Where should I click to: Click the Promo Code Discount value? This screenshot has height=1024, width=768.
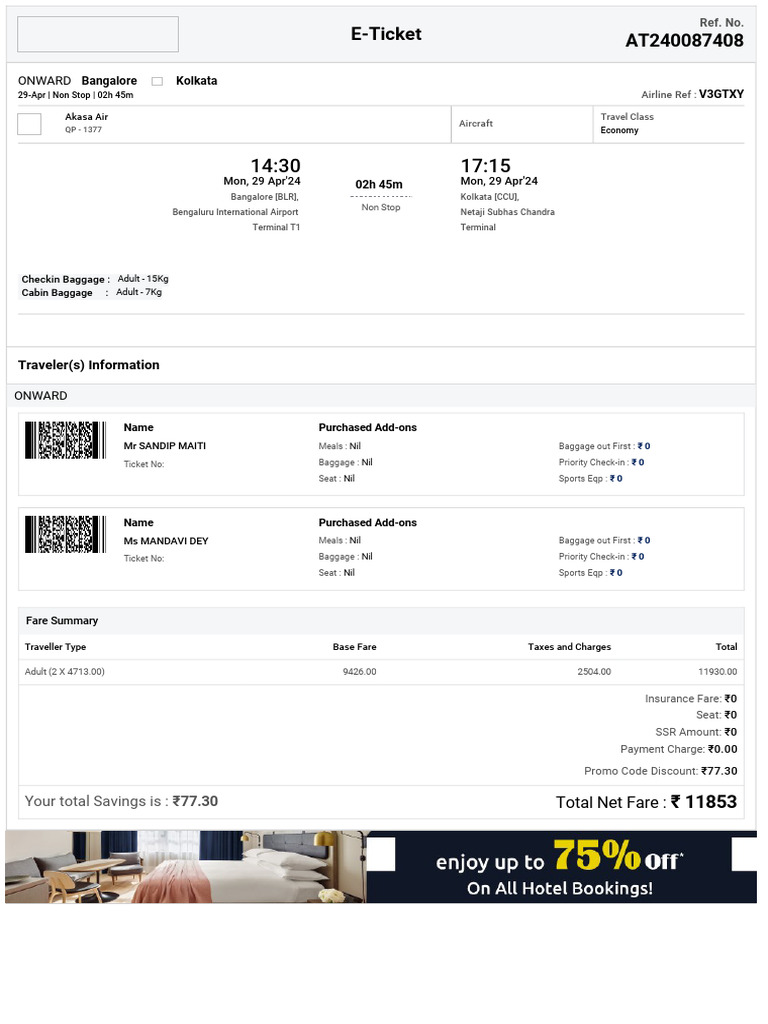719,771
